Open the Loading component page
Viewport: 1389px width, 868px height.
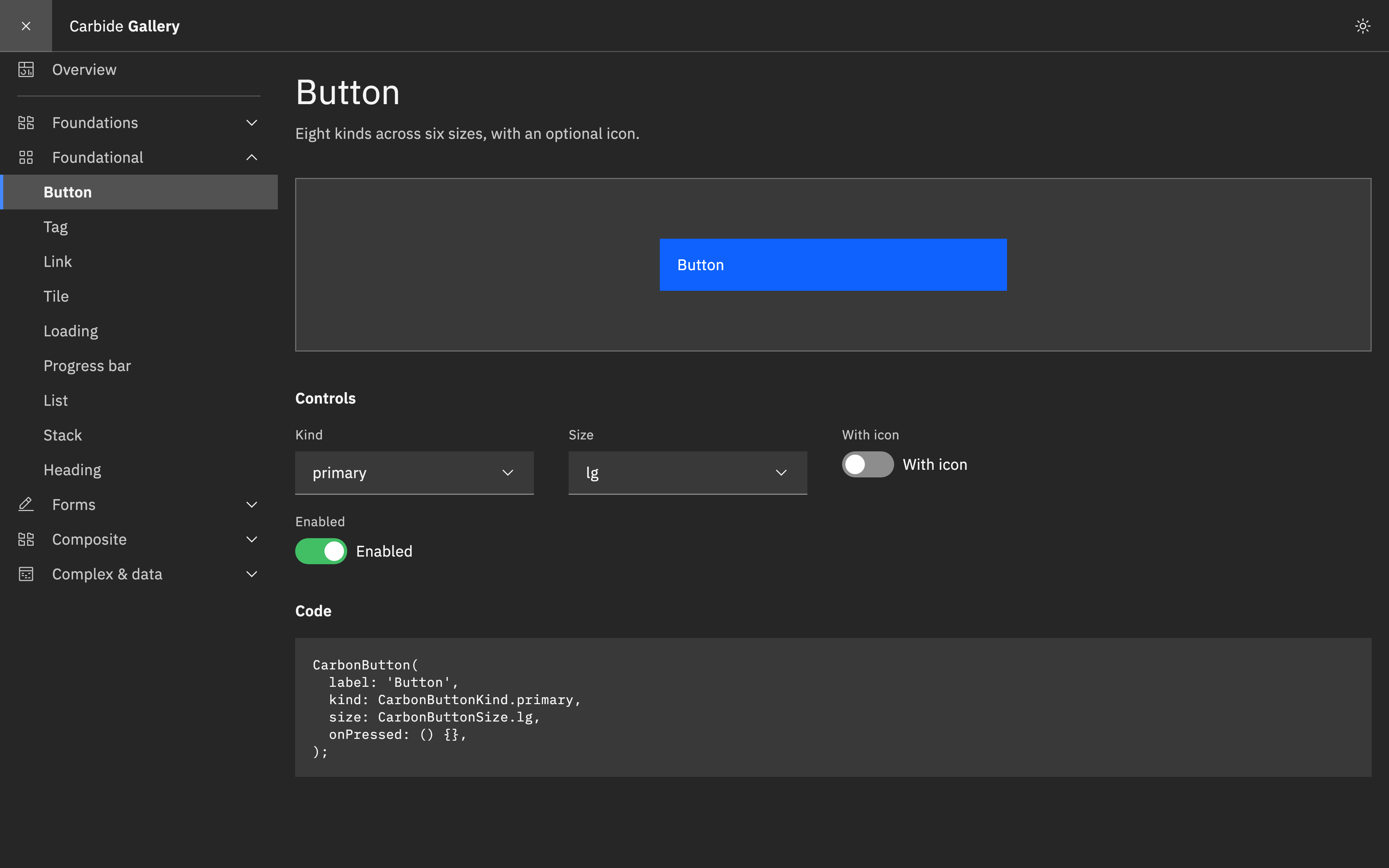point(139,331)
